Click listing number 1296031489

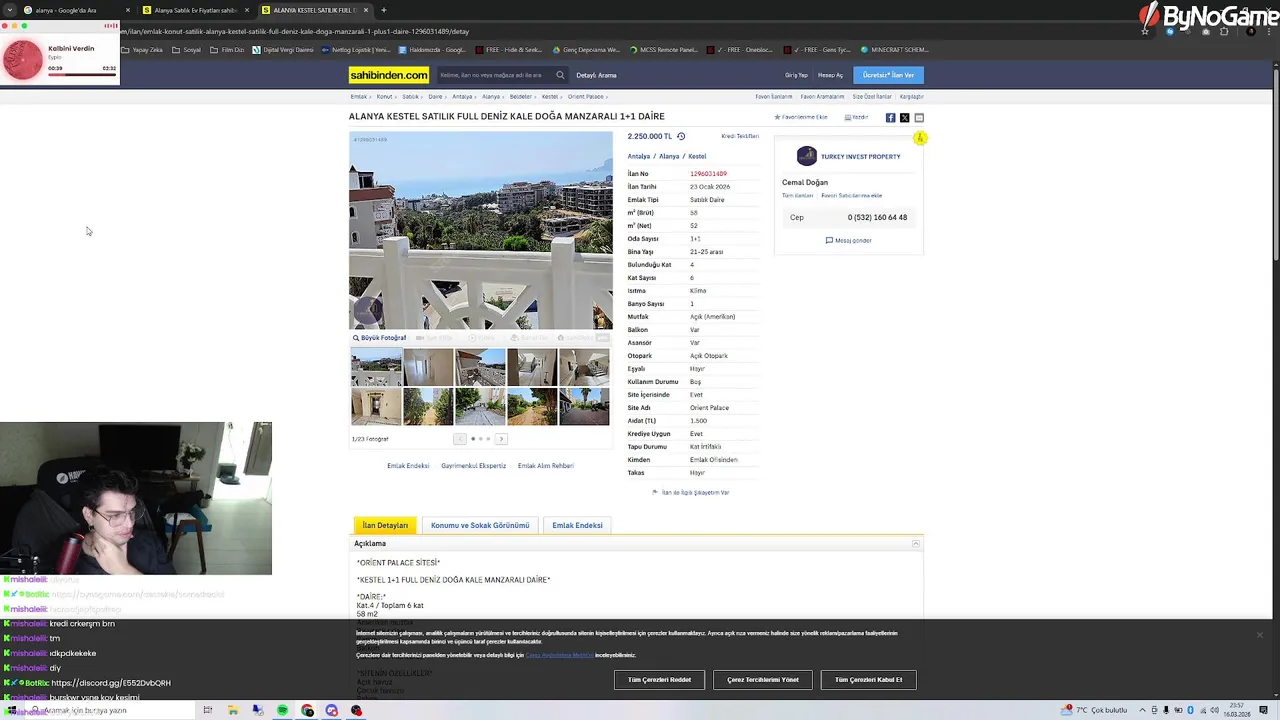click(x=708, y=174)
